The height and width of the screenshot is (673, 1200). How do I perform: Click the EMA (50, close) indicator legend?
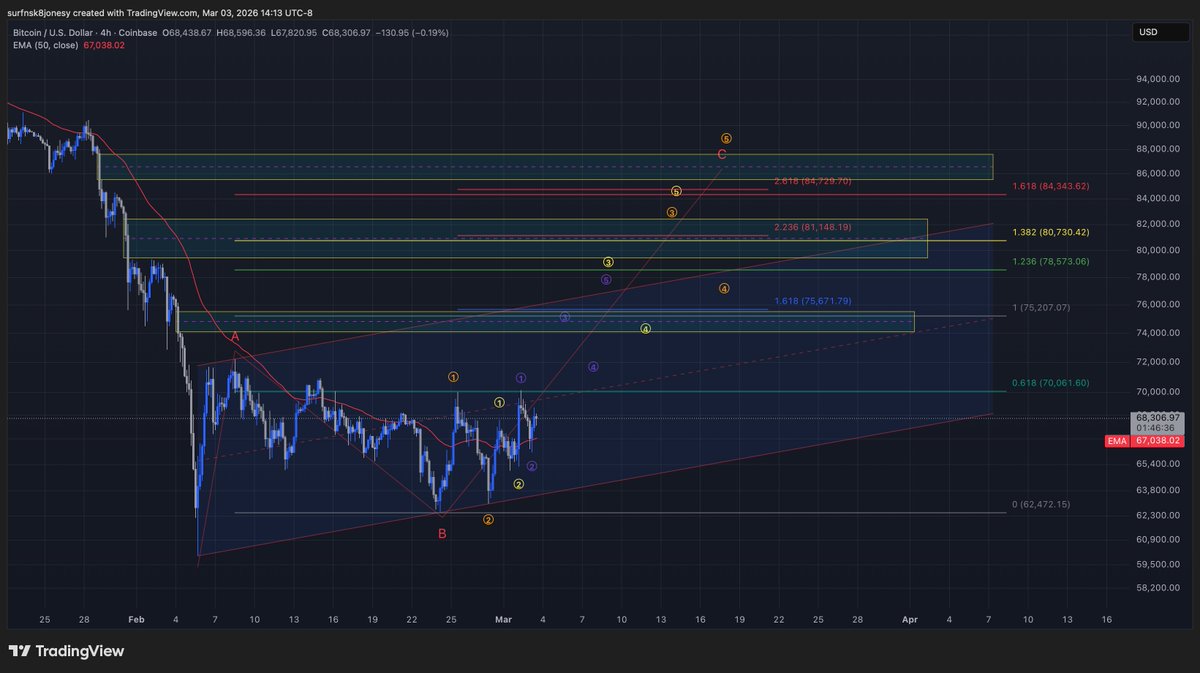[44, 45]
